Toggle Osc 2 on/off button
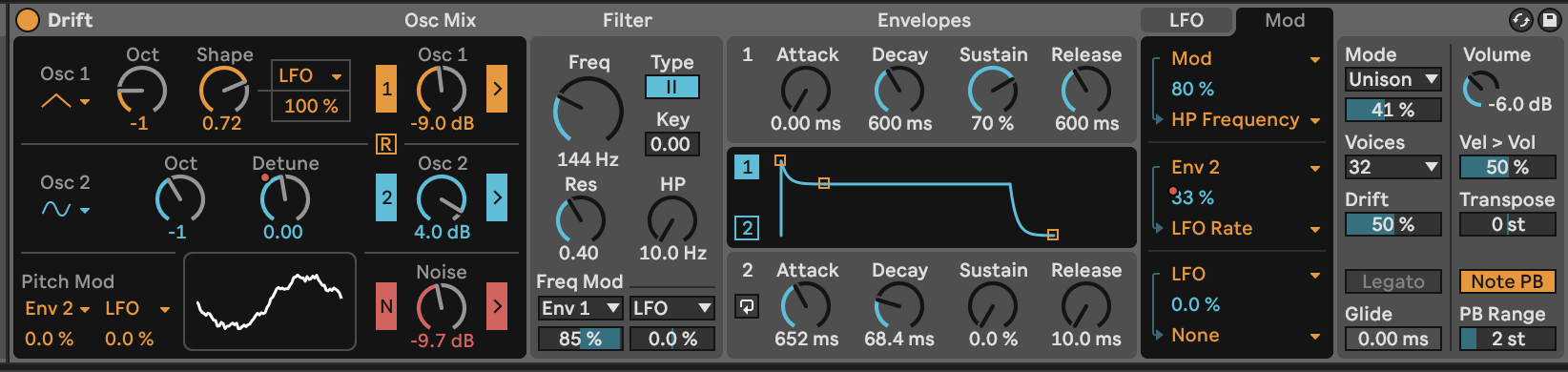Viewport: 1568px width, 372px height. pos(386,197)
